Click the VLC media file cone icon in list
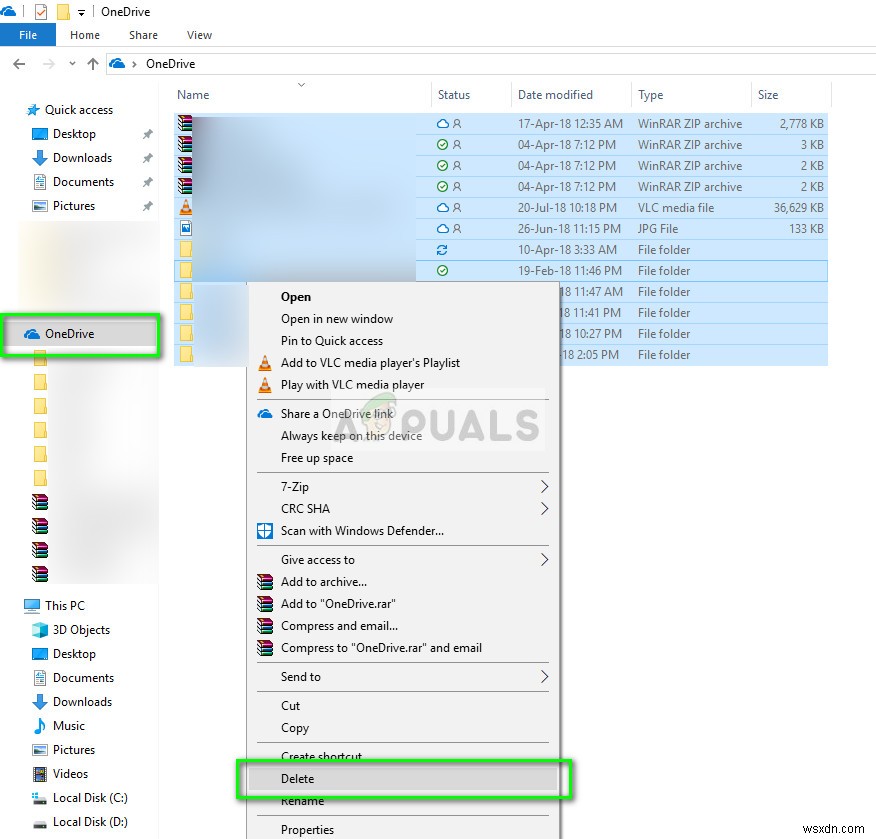 [x=185, y=207]
